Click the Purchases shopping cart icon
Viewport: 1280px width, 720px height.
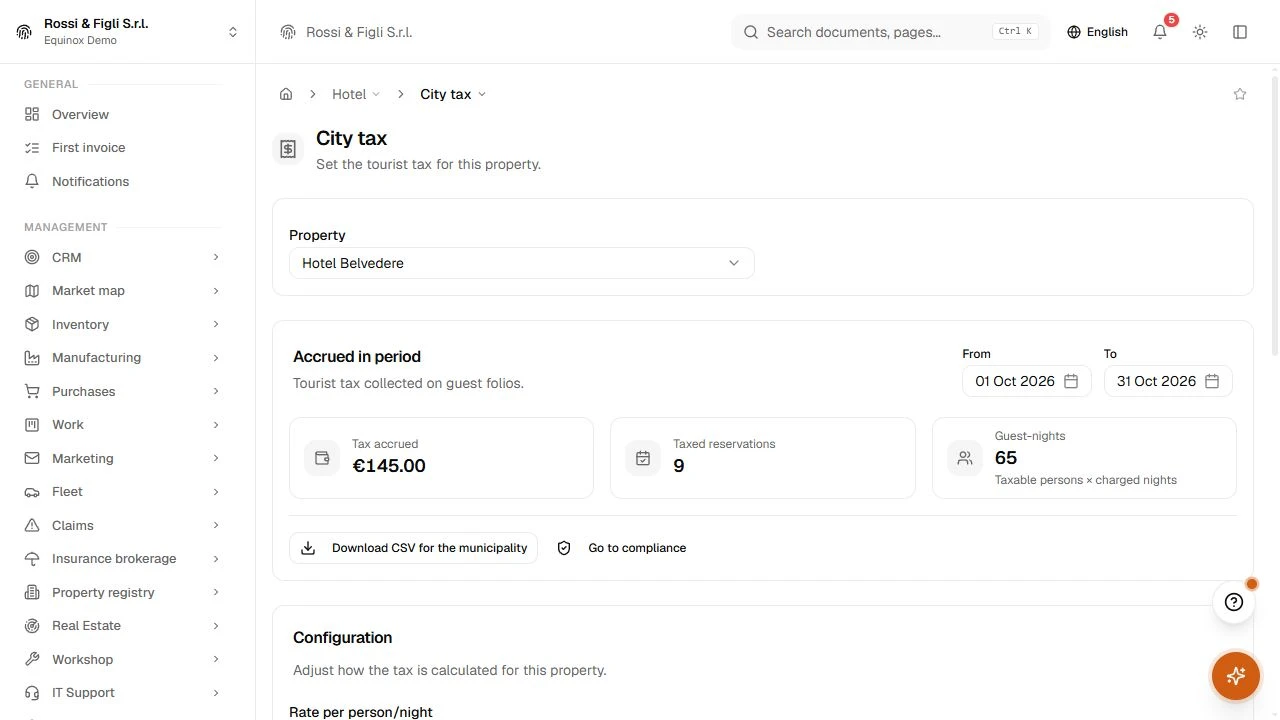pyautogui.click(x=32, y=391)
